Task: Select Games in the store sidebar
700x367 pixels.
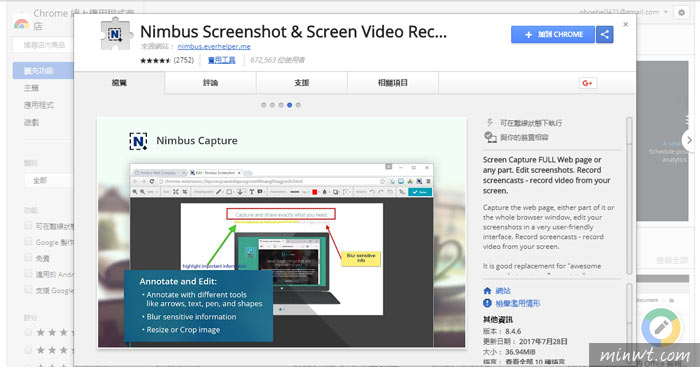Action: [31, 122]
